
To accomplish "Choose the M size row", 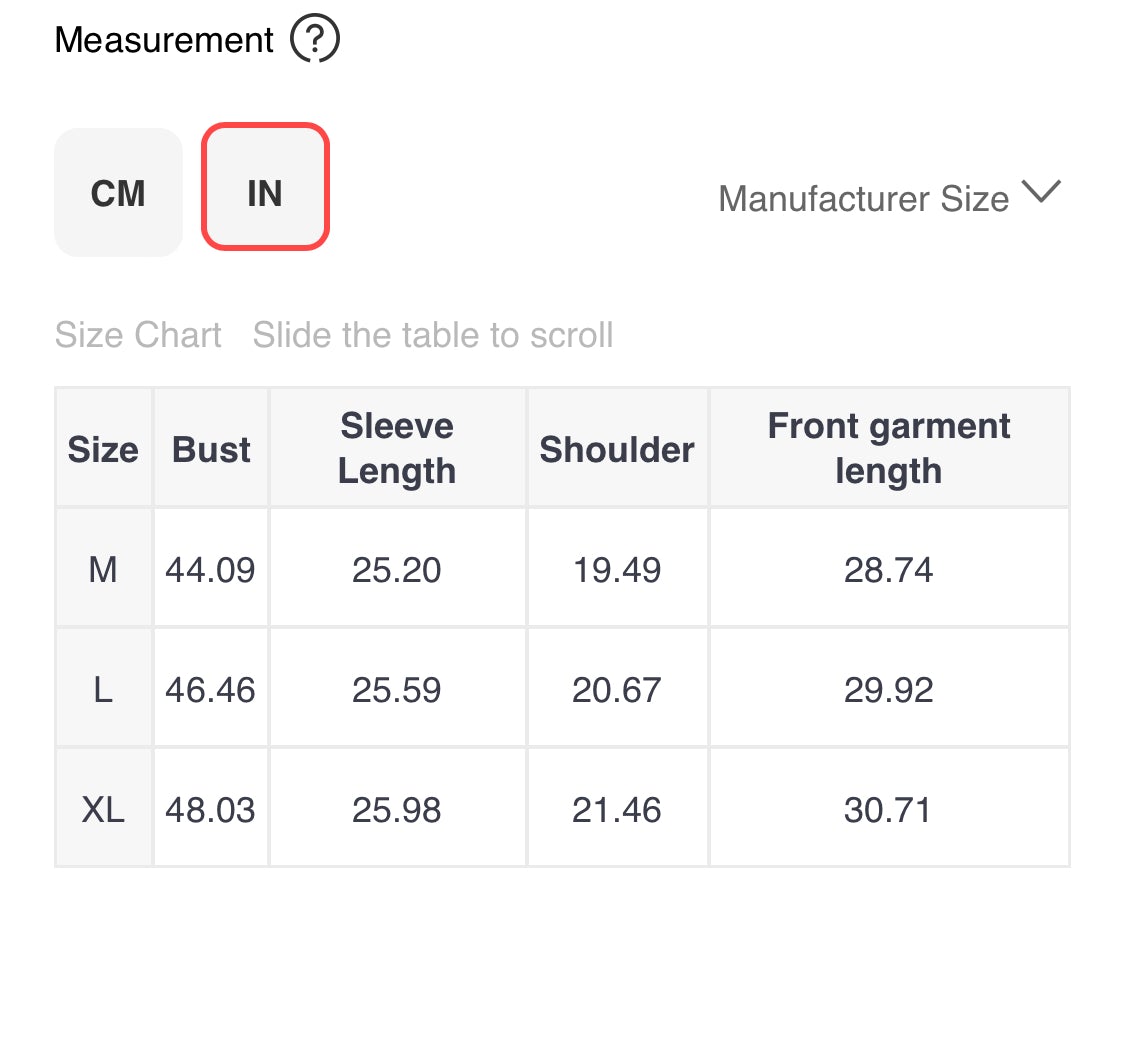I will coord(562,568).
